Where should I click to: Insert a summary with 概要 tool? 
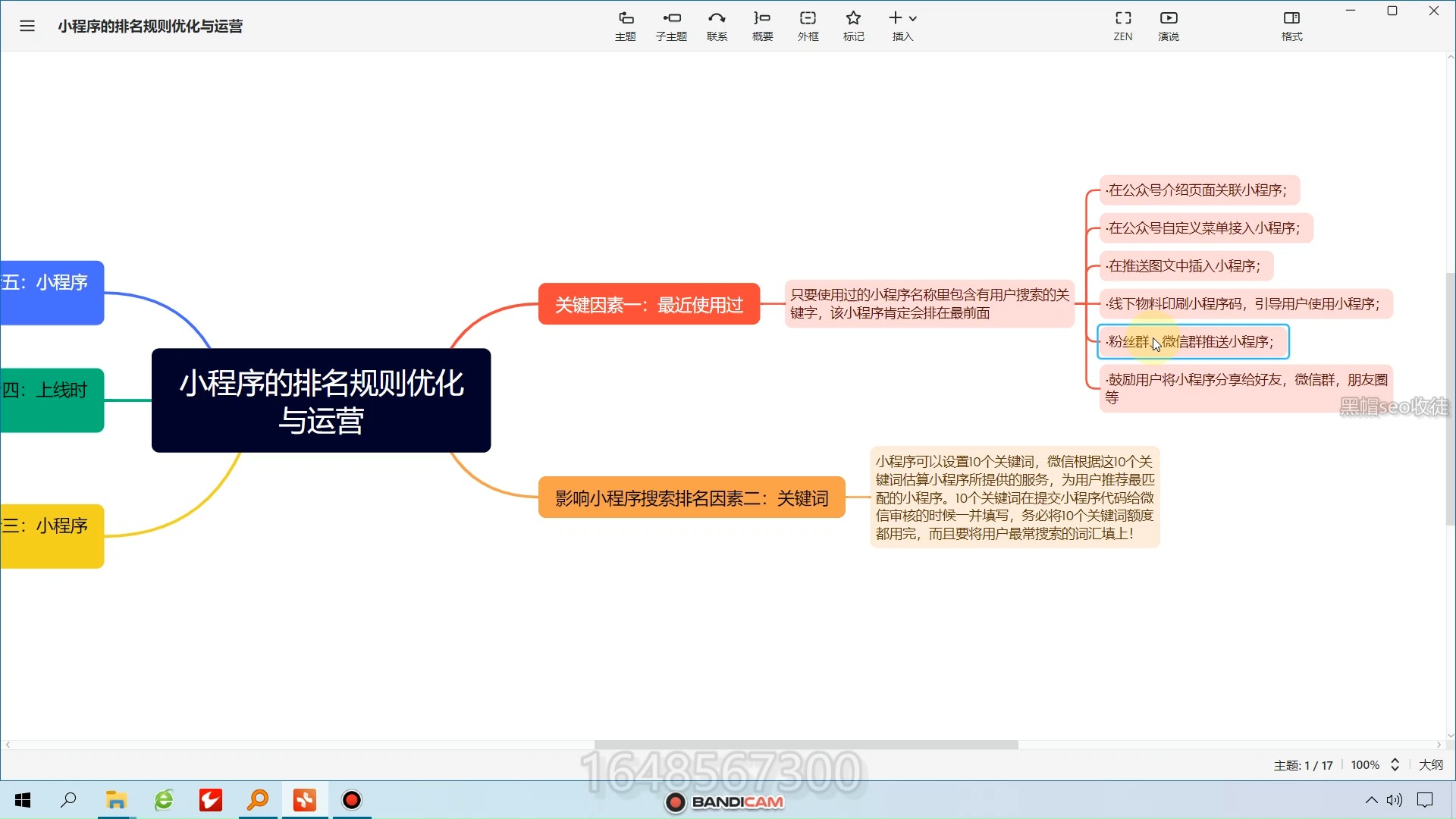pyautogui.click(x=762, y=26)
